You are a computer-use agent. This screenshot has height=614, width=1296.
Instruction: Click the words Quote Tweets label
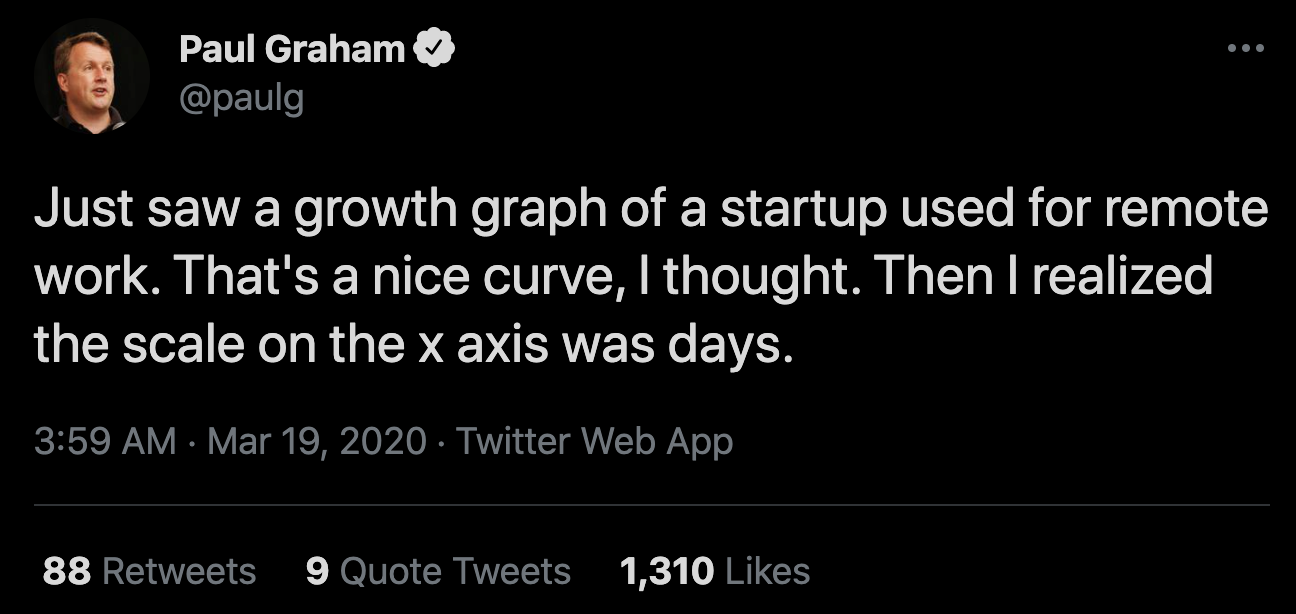(x=455, y=571)
